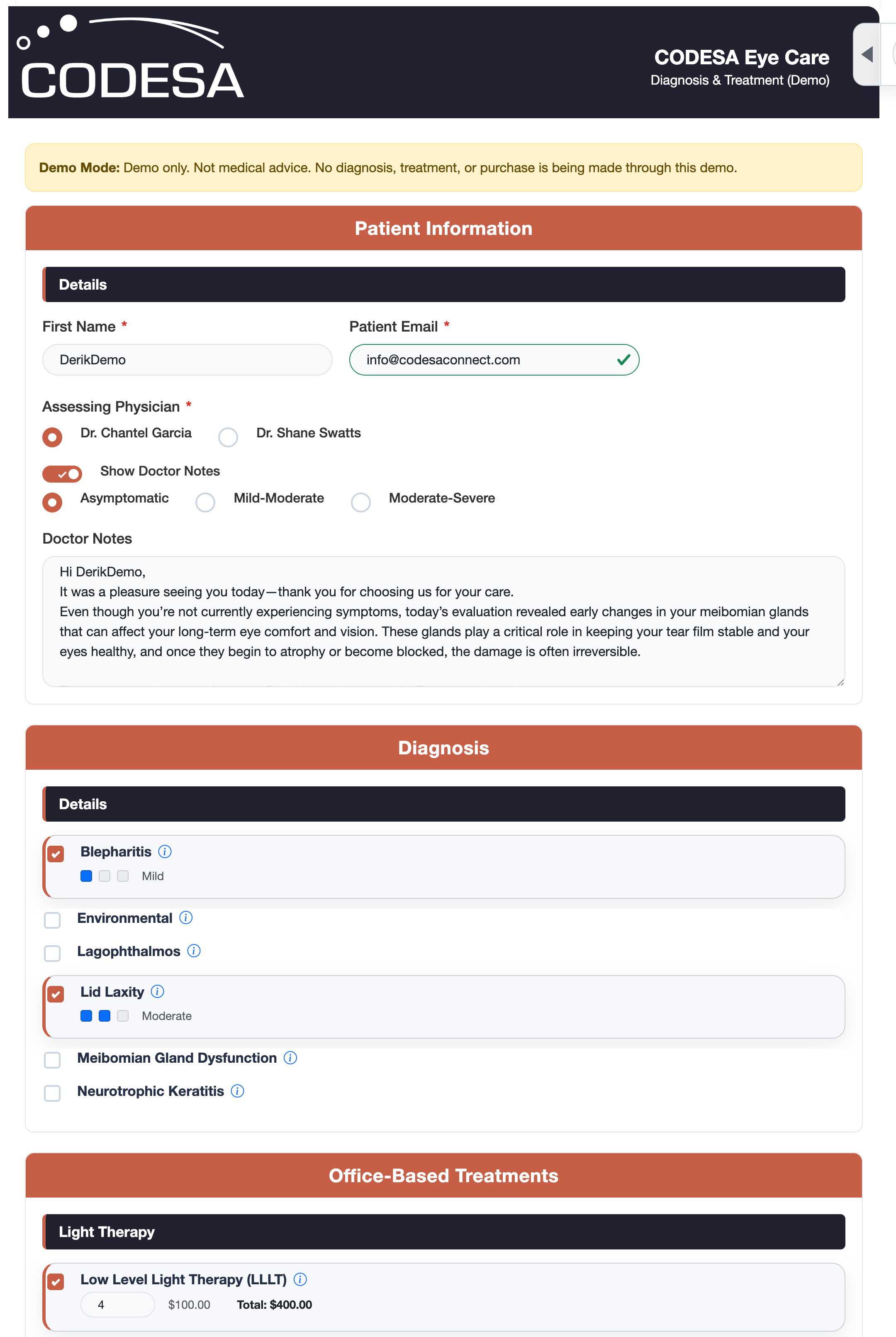
Task: Open the Meibomian Gland Dysfunction info icon
Action: tap(290, 1058)
